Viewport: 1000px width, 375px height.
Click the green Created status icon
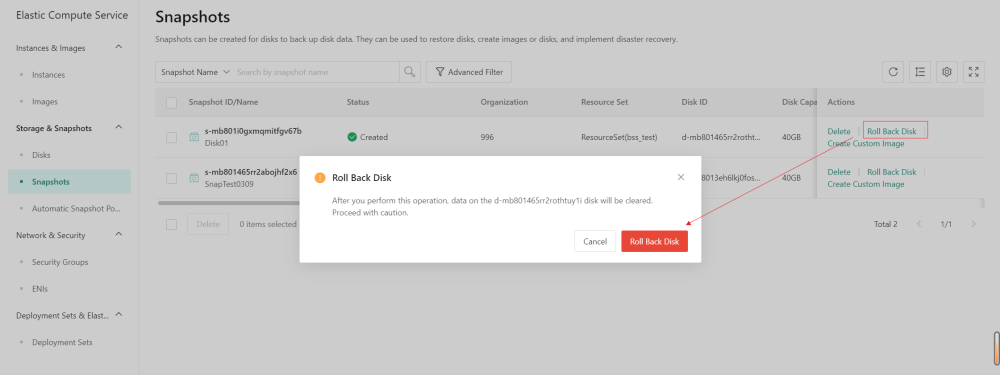click(x=351, y=137)
